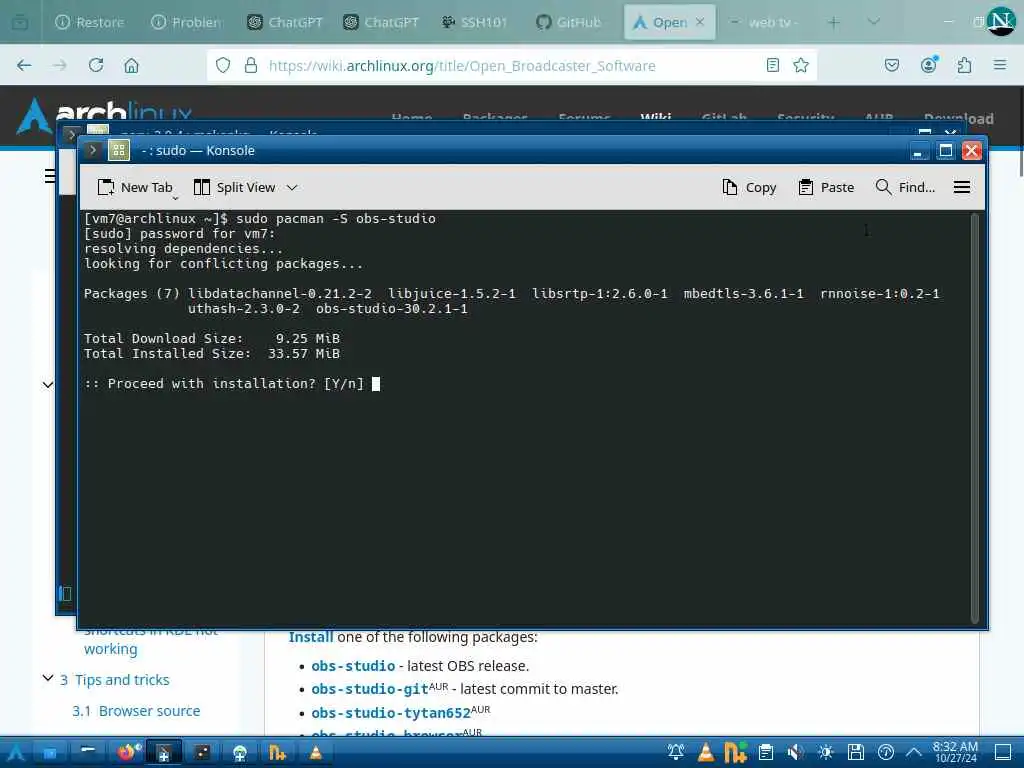Open the KDE application launcher
The image size is (1024, 768).
[x=16, y=753]
